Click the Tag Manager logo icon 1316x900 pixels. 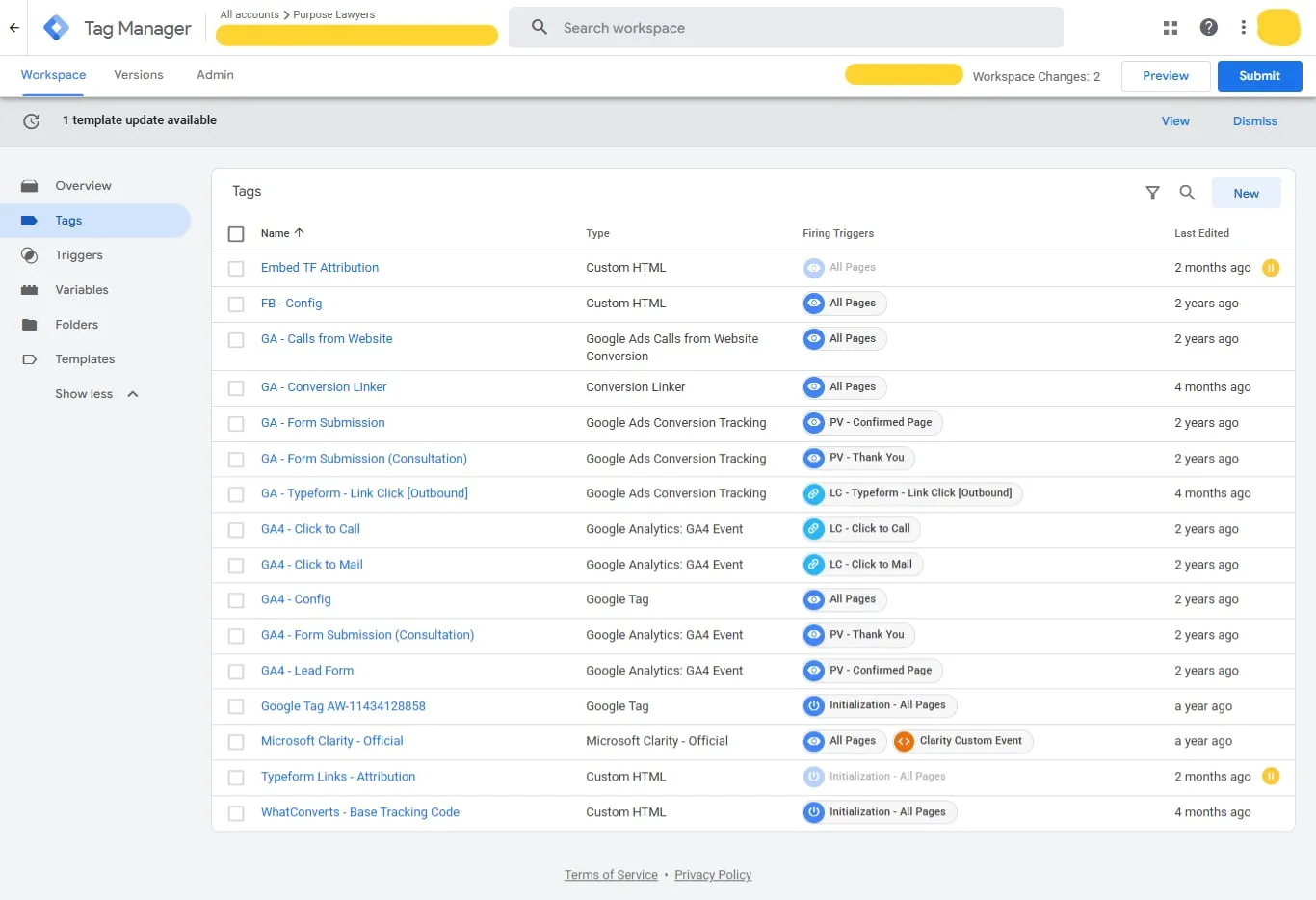tap(57, 28)
